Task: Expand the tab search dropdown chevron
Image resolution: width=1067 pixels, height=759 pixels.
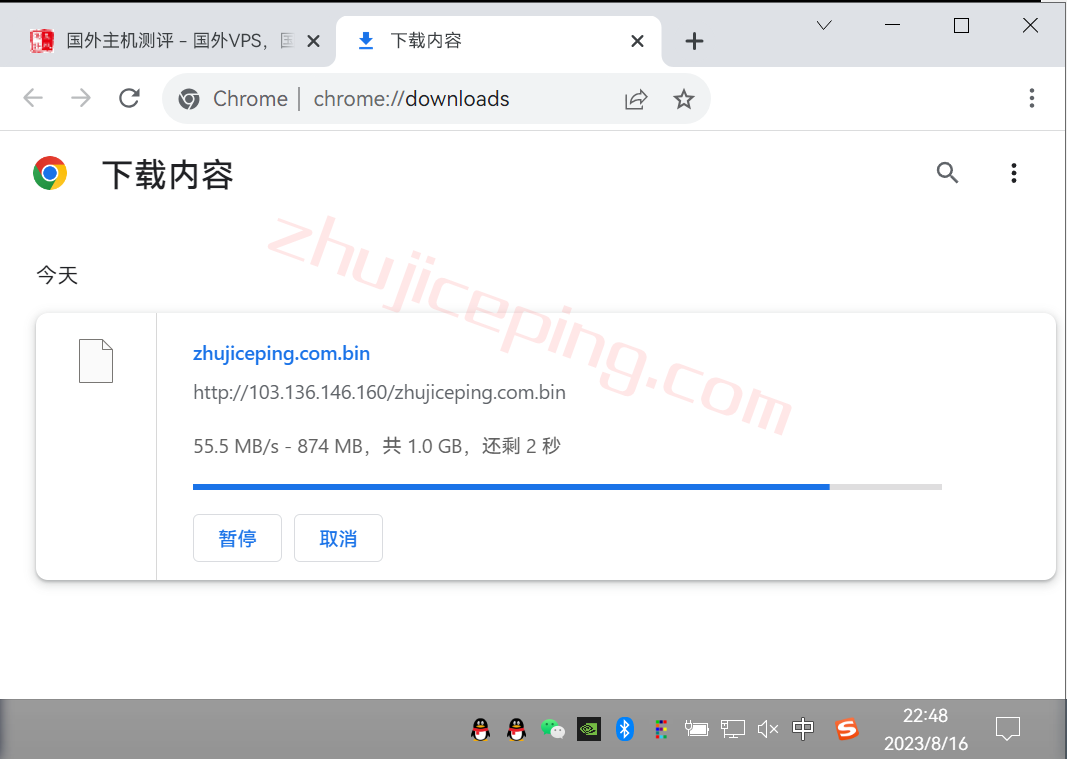Action: (824, 26)
